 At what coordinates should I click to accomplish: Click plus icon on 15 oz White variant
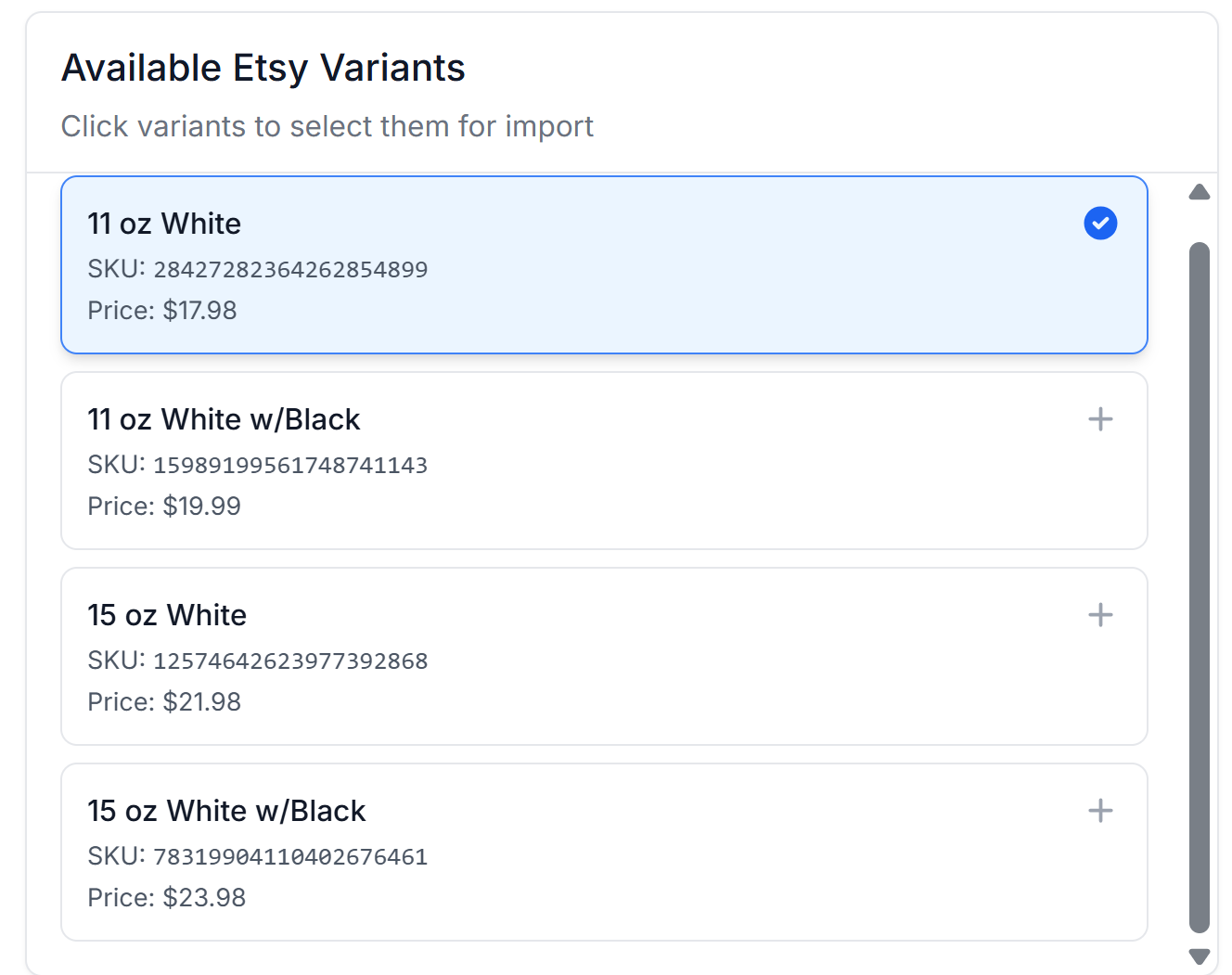click(1100, 615)
